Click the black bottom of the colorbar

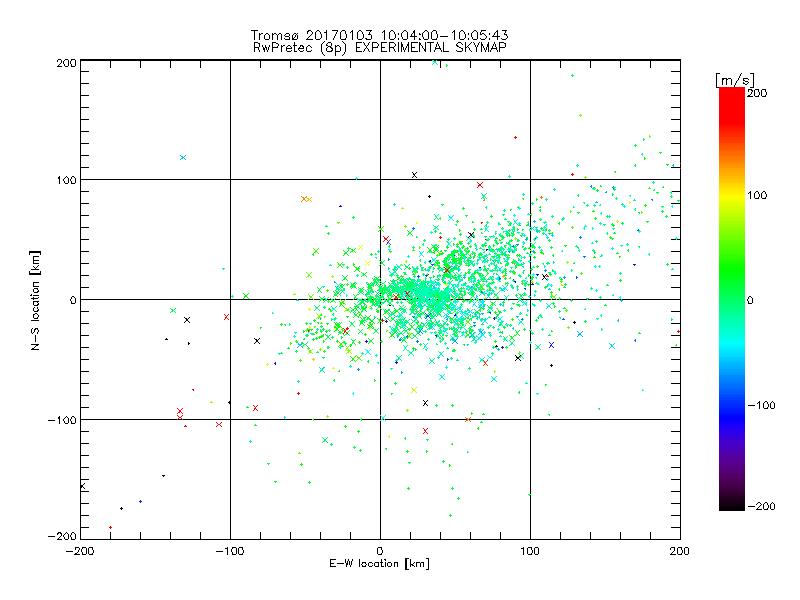(732, 503)
